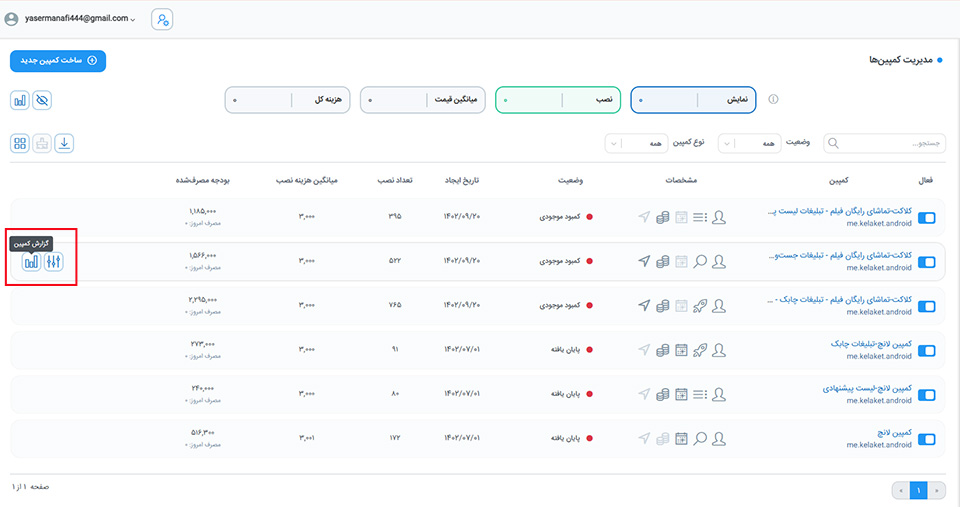Open account menu for yasermanafi444@gmail.com
This screenshot has height=507, width=960.
pos(70,19)
